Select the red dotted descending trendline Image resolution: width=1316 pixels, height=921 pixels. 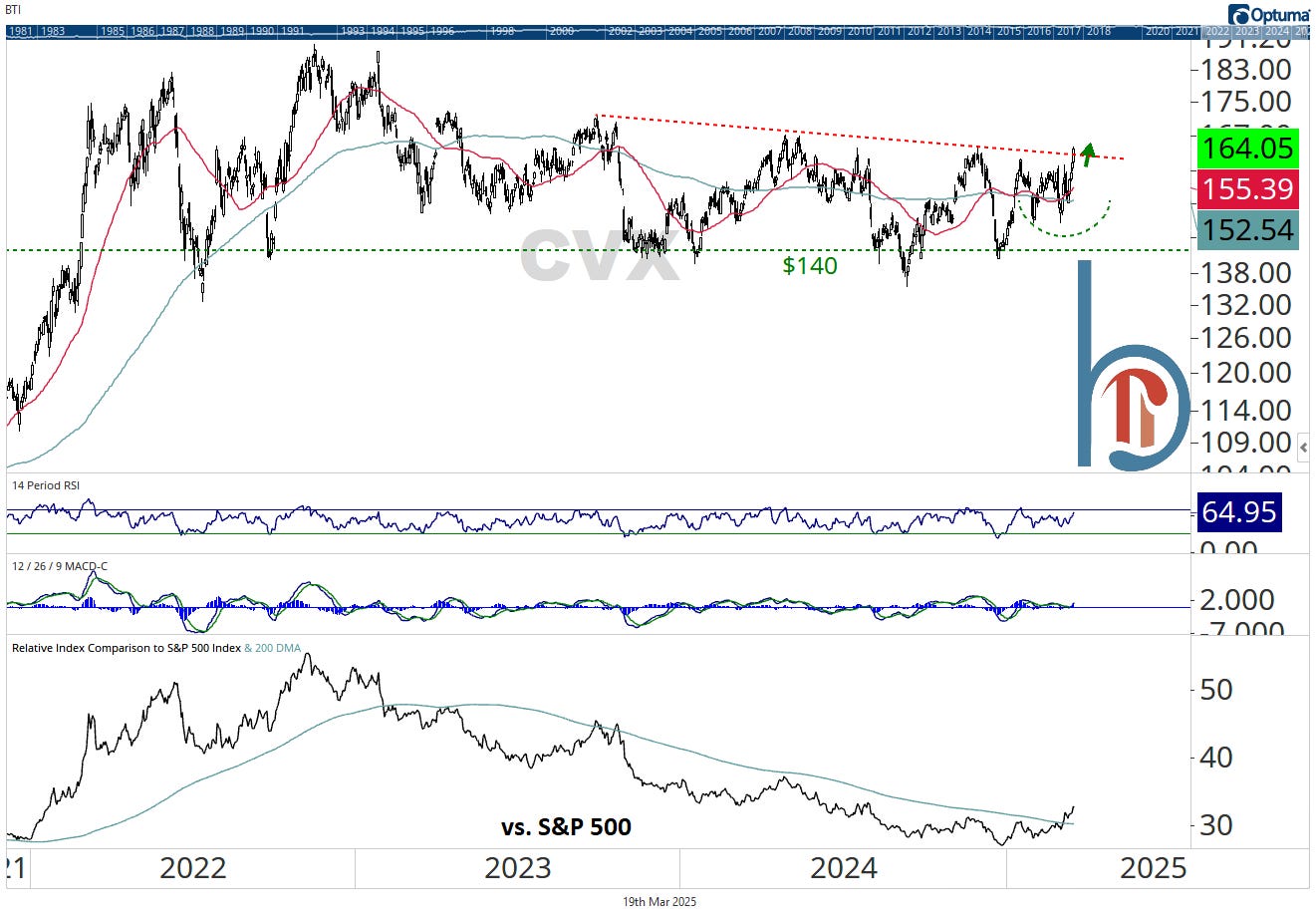click(x=863, y=138)
